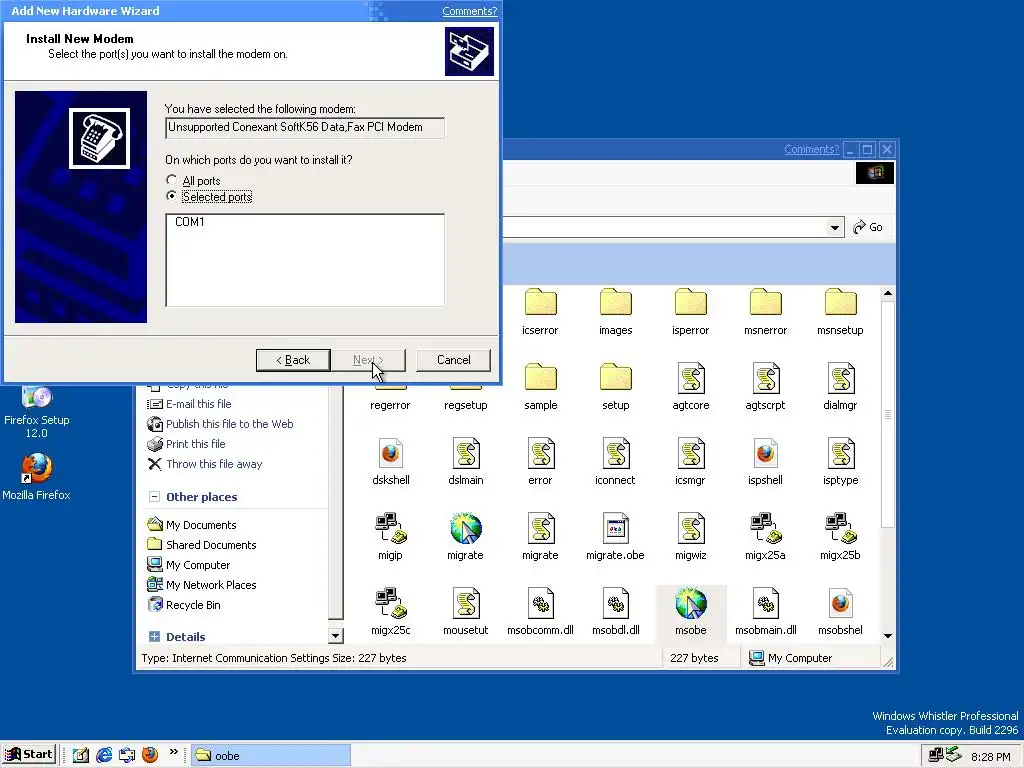1024x768 pixels.
Task: Select the sample folder
Action: 541,387
